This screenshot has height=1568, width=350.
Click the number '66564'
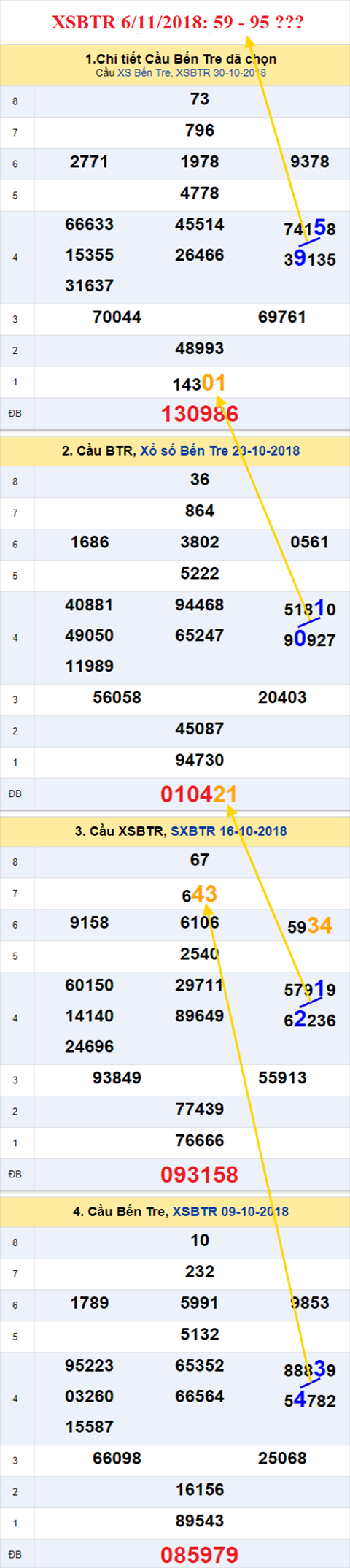click(199, 1396)
